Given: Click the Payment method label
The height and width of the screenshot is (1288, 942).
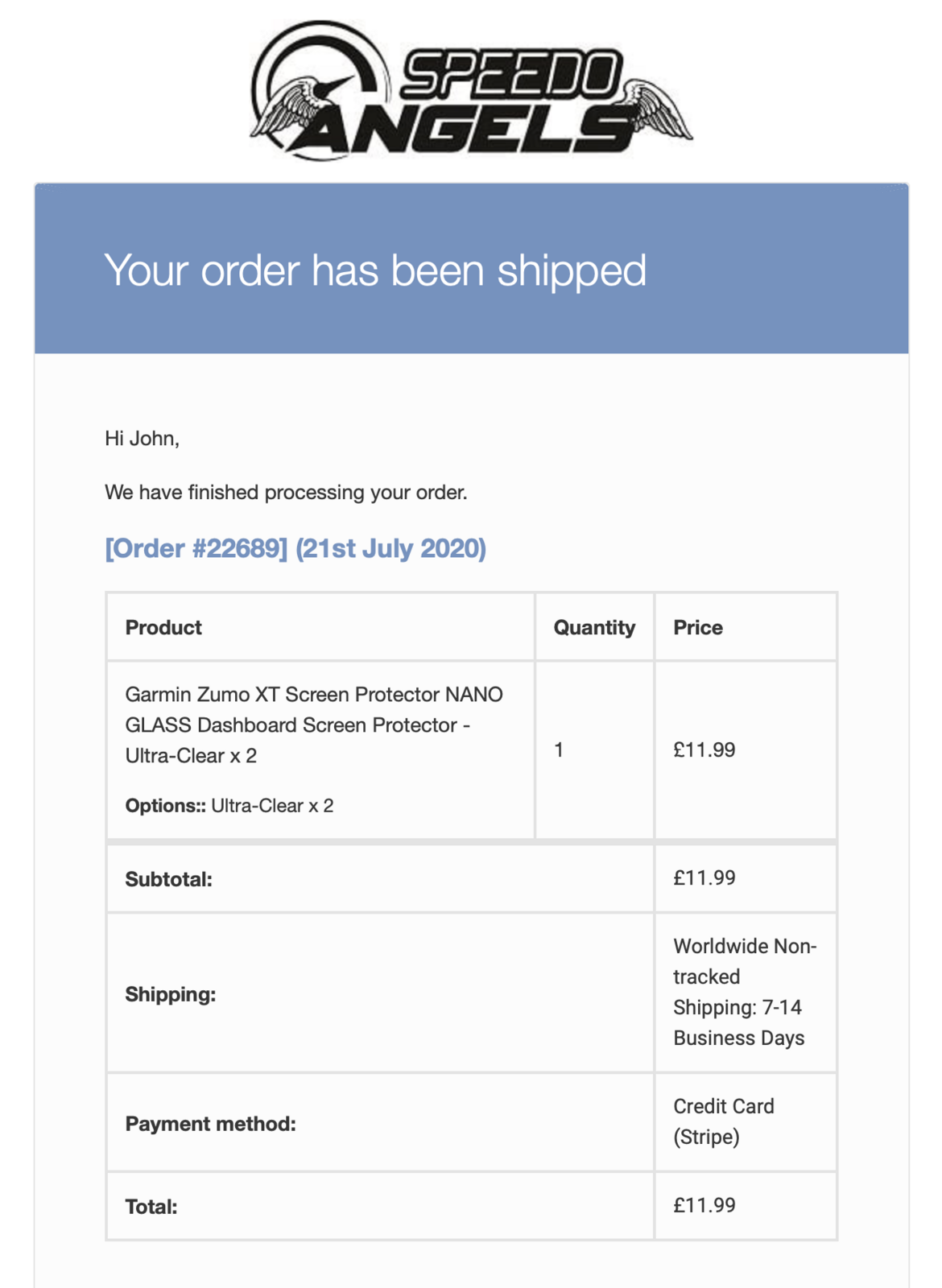Looking at the screenshot, I should tap(211, 1124).
